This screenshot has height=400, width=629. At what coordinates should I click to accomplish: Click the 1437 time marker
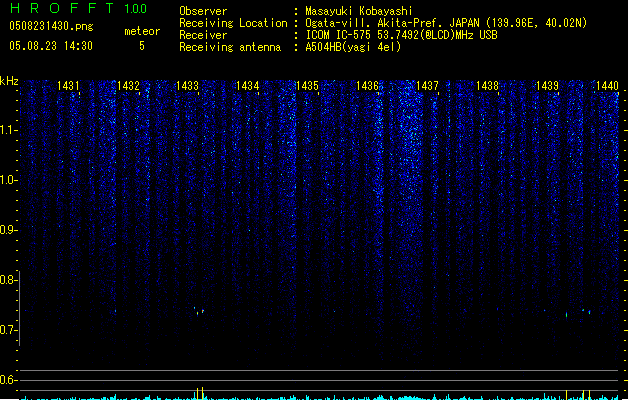(x=427, y=86)
